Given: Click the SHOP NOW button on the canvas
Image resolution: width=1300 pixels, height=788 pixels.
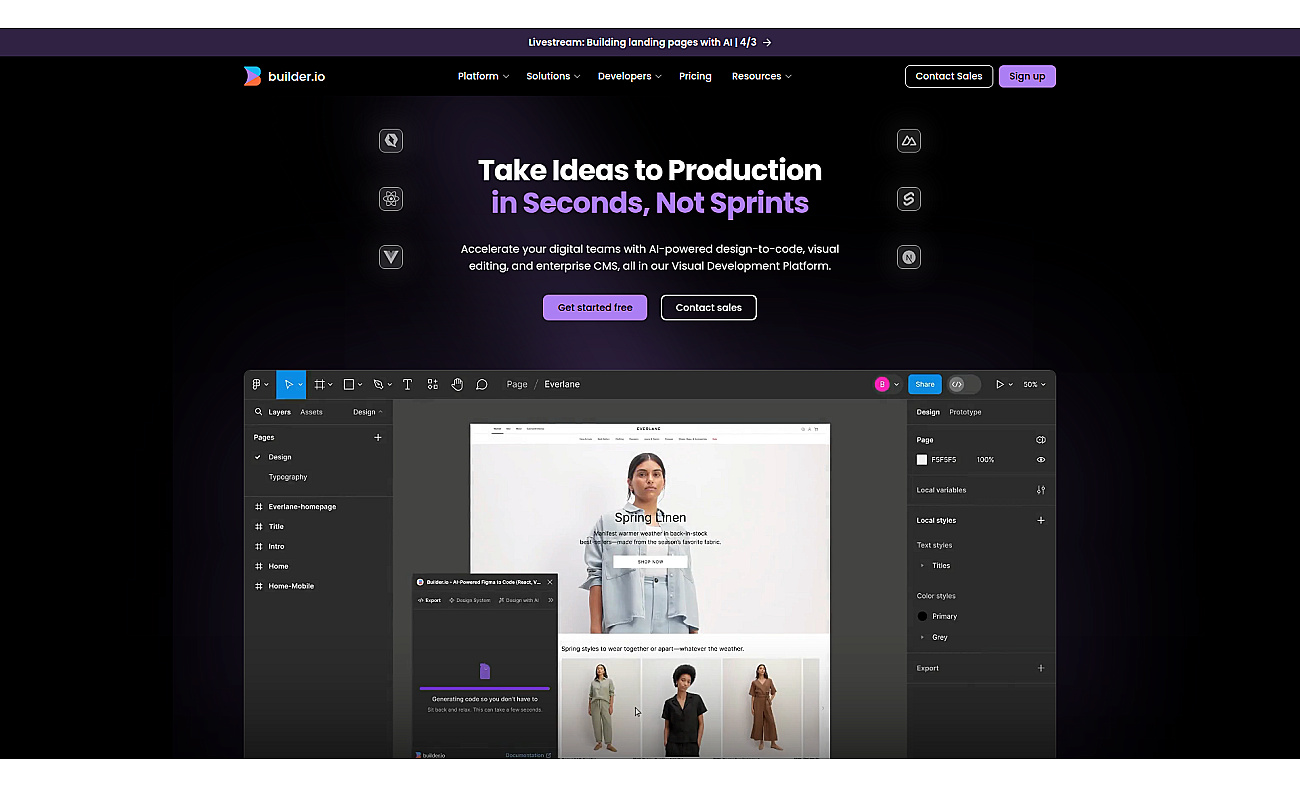Looking at the screenshot, I should tap(650, 562).
